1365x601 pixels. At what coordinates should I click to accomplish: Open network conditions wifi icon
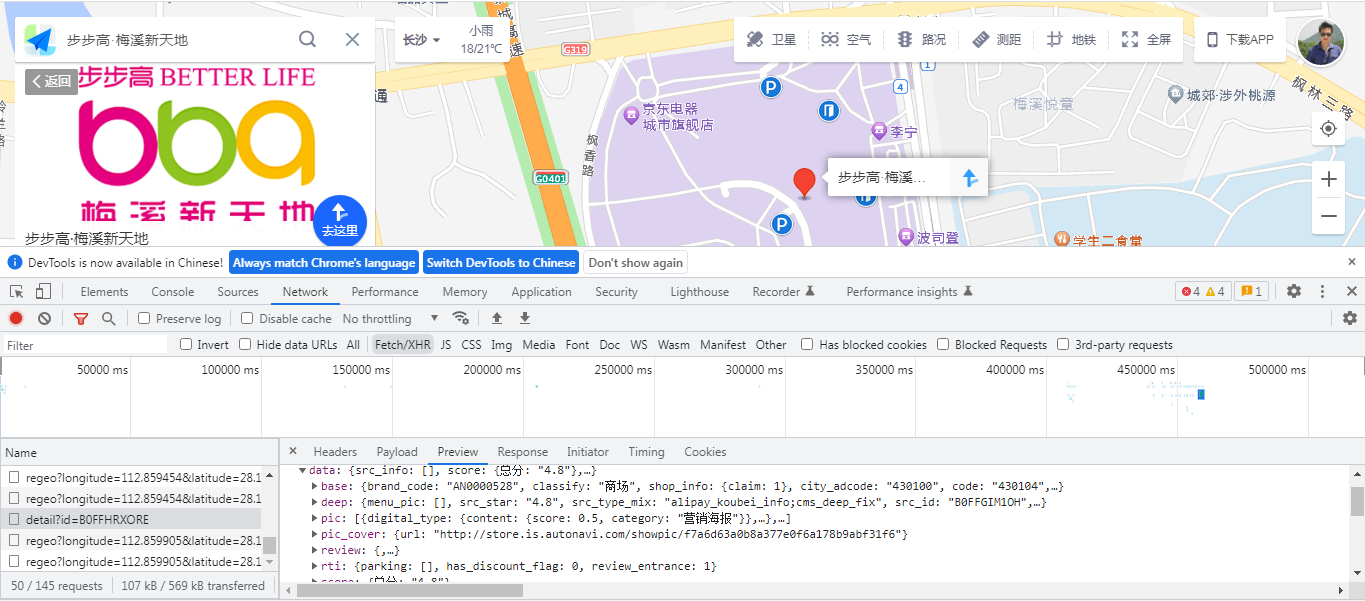(x=461, y=318)
